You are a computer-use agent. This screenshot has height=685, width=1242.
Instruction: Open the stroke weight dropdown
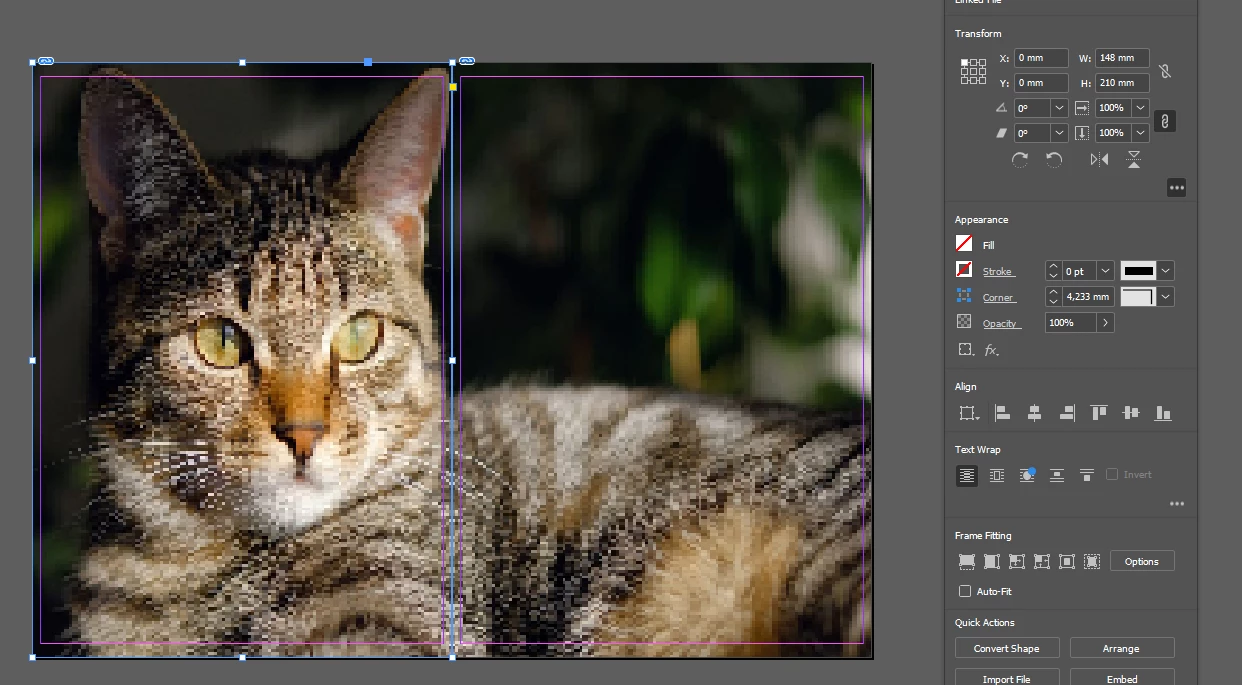point(1105,271)
